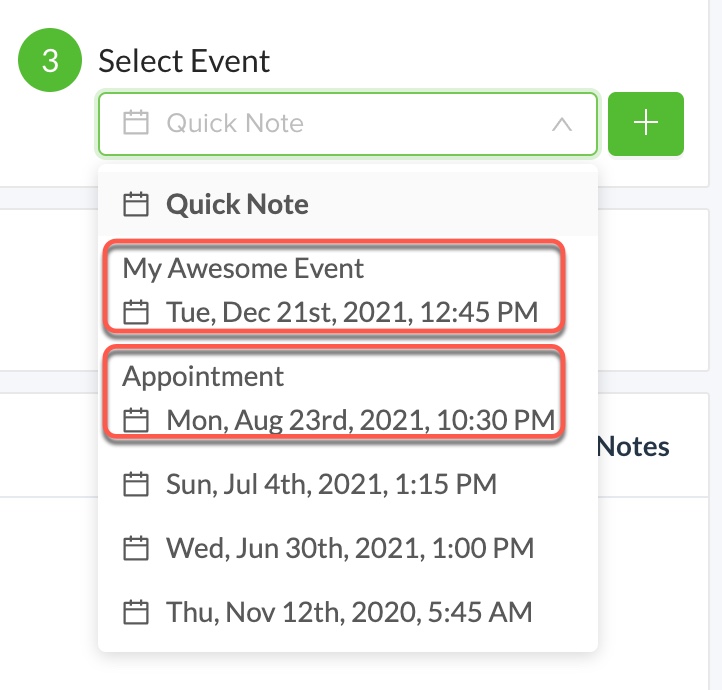
Task: Click calendar icon inside the event input
Action: click(135, 124)
